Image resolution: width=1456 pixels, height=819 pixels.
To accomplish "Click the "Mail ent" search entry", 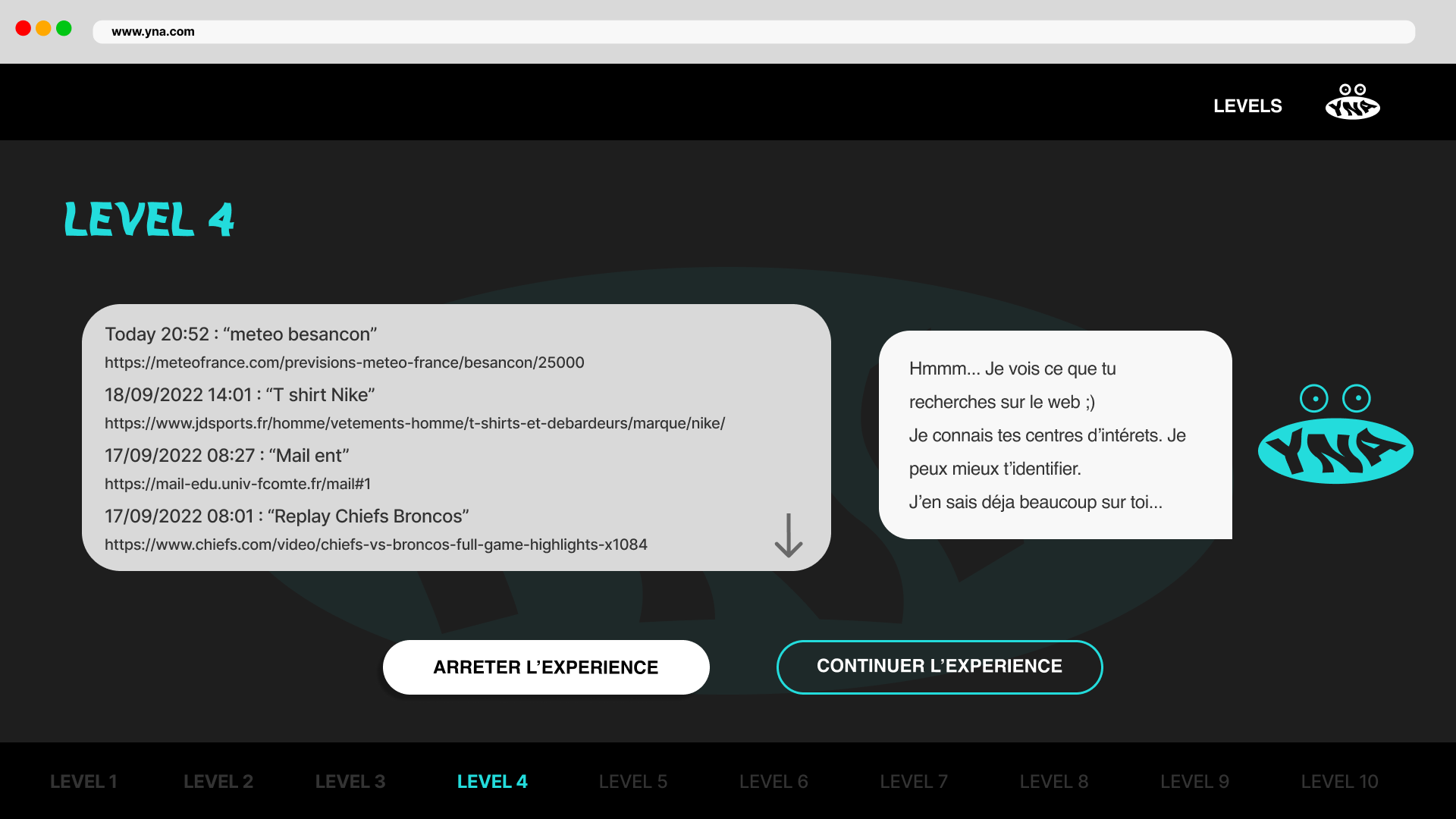I will click(x=227, y=456).
